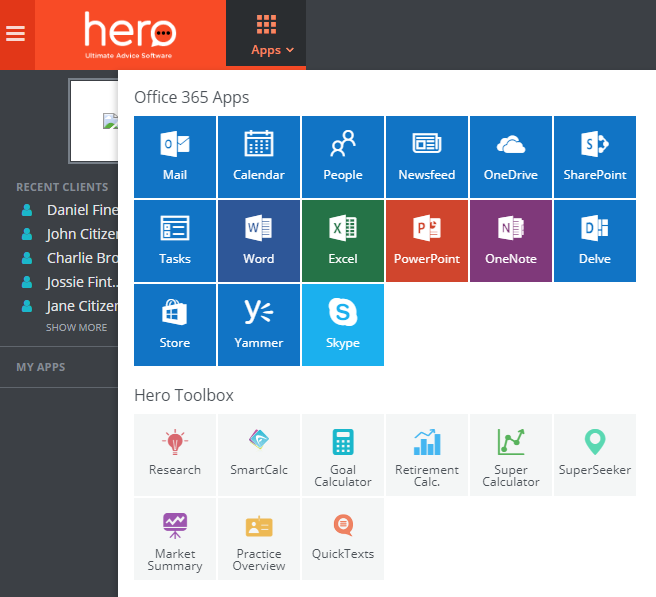
Task: Click the hero logo
Action: (x=130, y=35)
